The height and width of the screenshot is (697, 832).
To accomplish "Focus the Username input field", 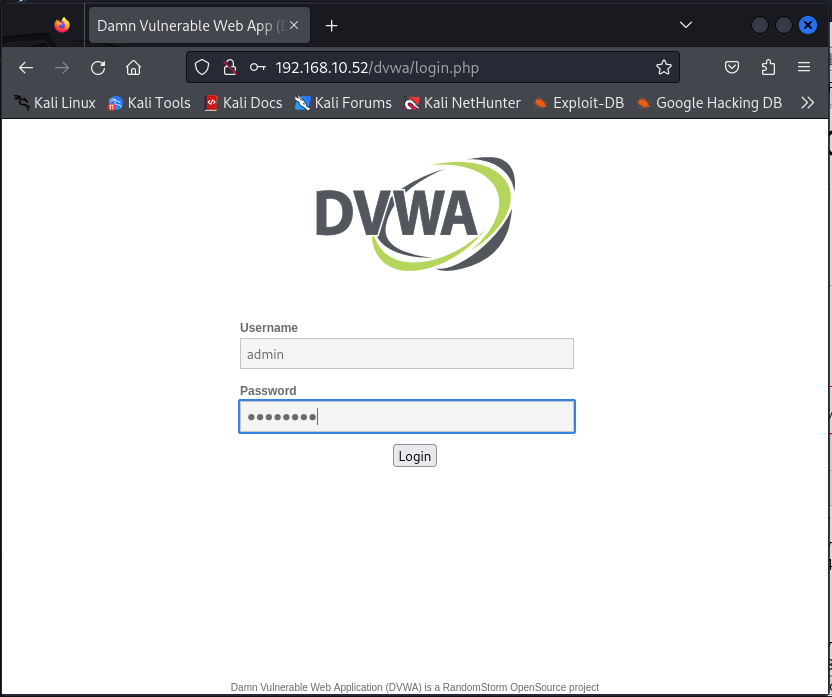I will [406, 353].
